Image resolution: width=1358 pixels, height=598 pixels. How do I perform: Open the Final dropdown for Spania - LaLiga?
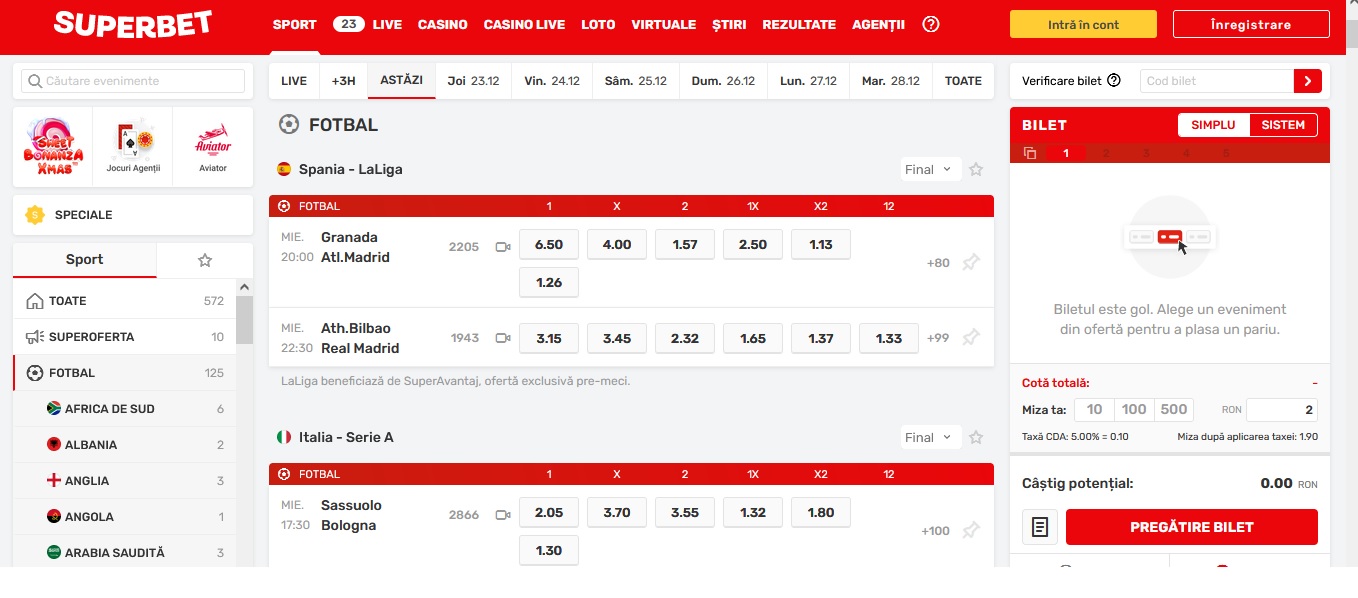point(931,170)
